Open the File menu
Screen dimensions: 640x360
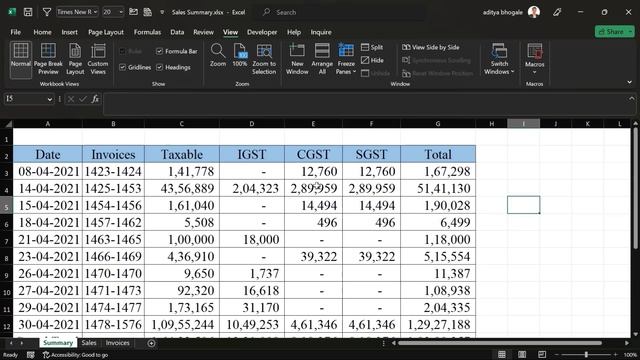pyautogui.click(x=16, y=32)
